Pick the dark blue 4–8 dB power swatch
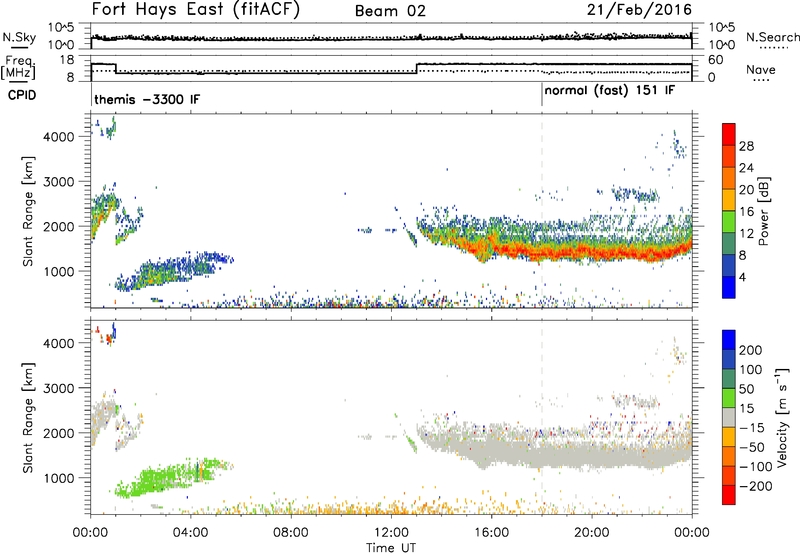The image size is (800, 554). (729, 265)
